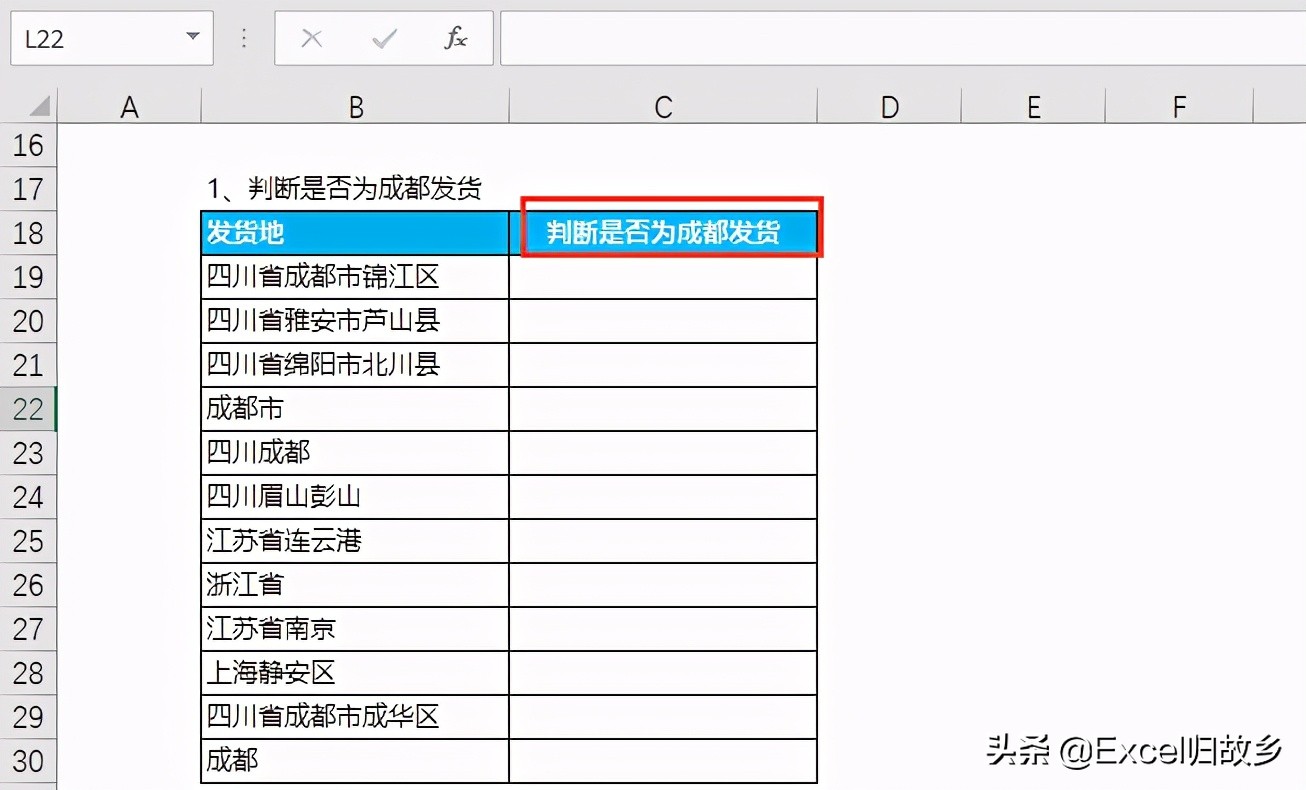Click the Name Box showing L22
The height and width of the screenshot is (790, 1306).
click(x=111, y=38)
